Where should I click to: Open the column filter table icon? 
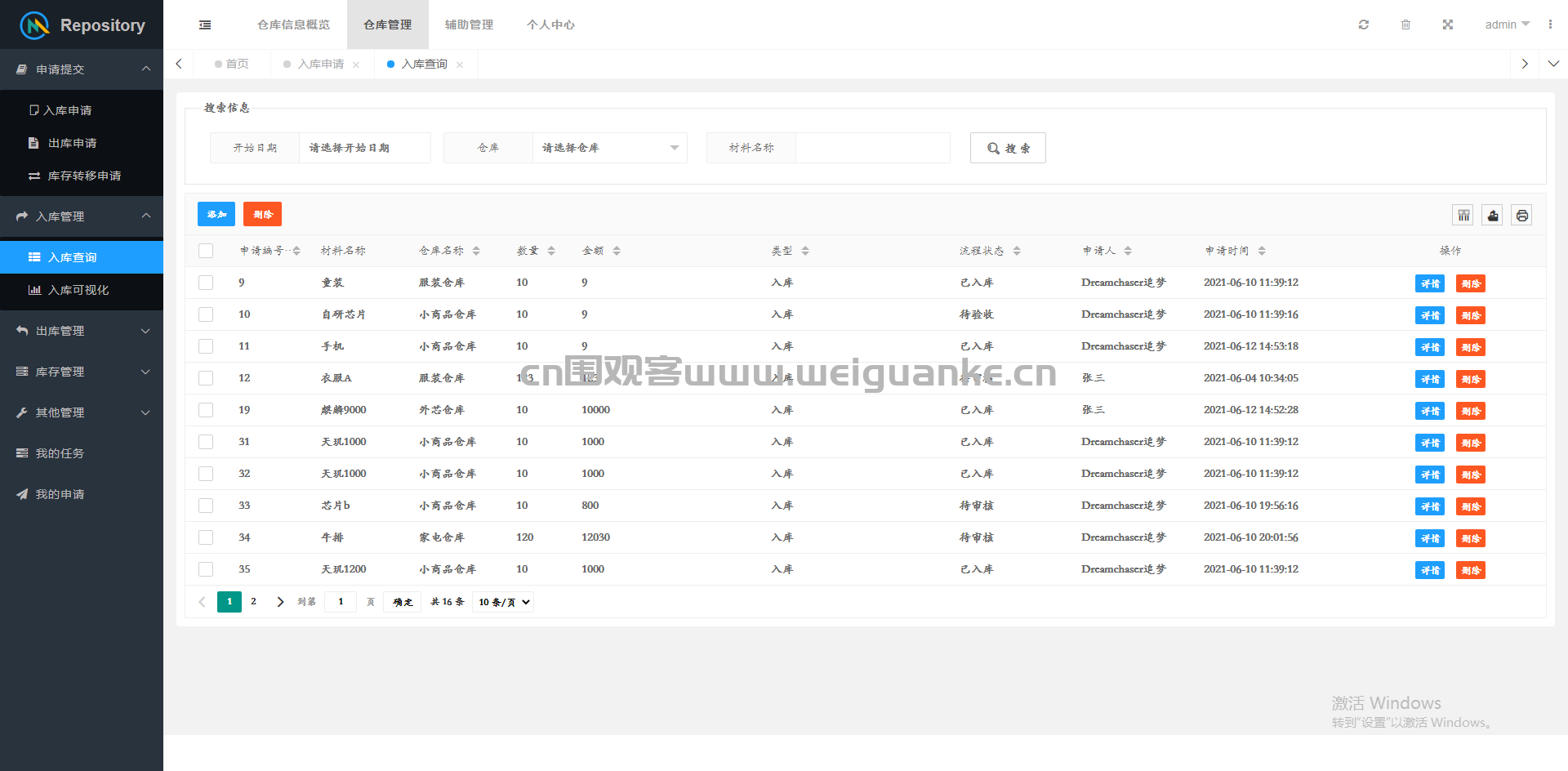point(1463,216)
